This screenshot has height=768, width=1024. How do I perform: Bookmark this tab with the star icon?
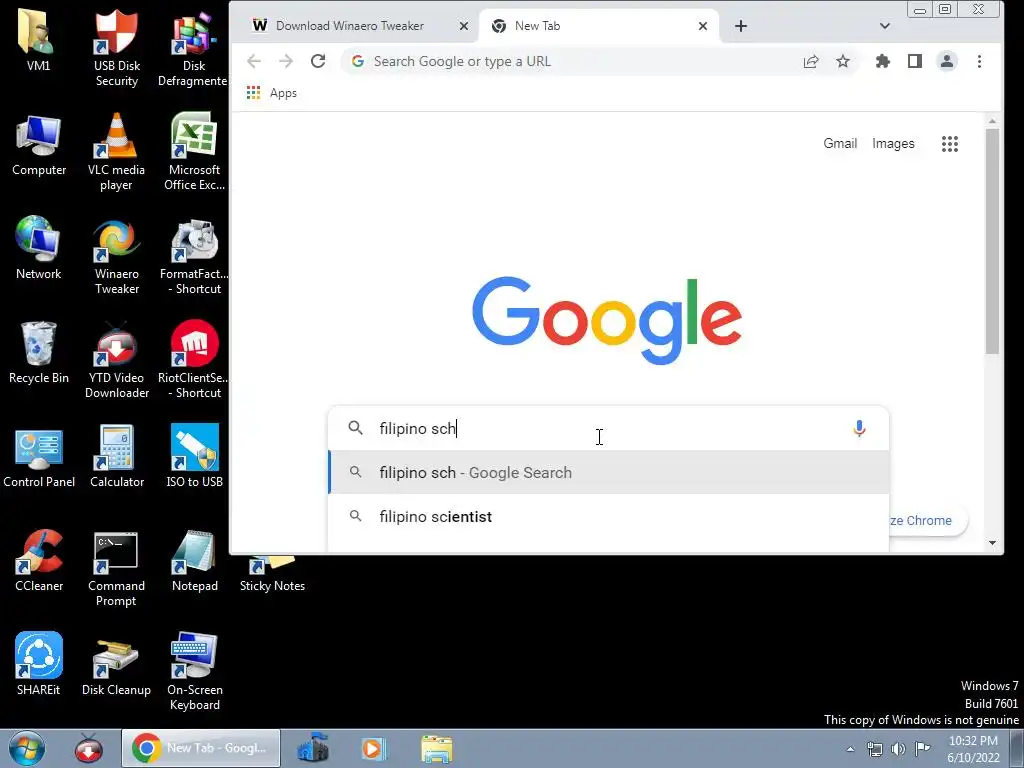point(843,61)
